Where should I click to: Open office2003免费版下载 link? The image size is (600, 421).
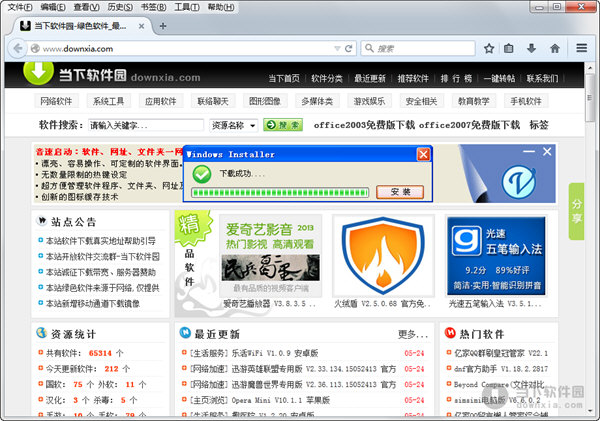click(x=364, y=125)
